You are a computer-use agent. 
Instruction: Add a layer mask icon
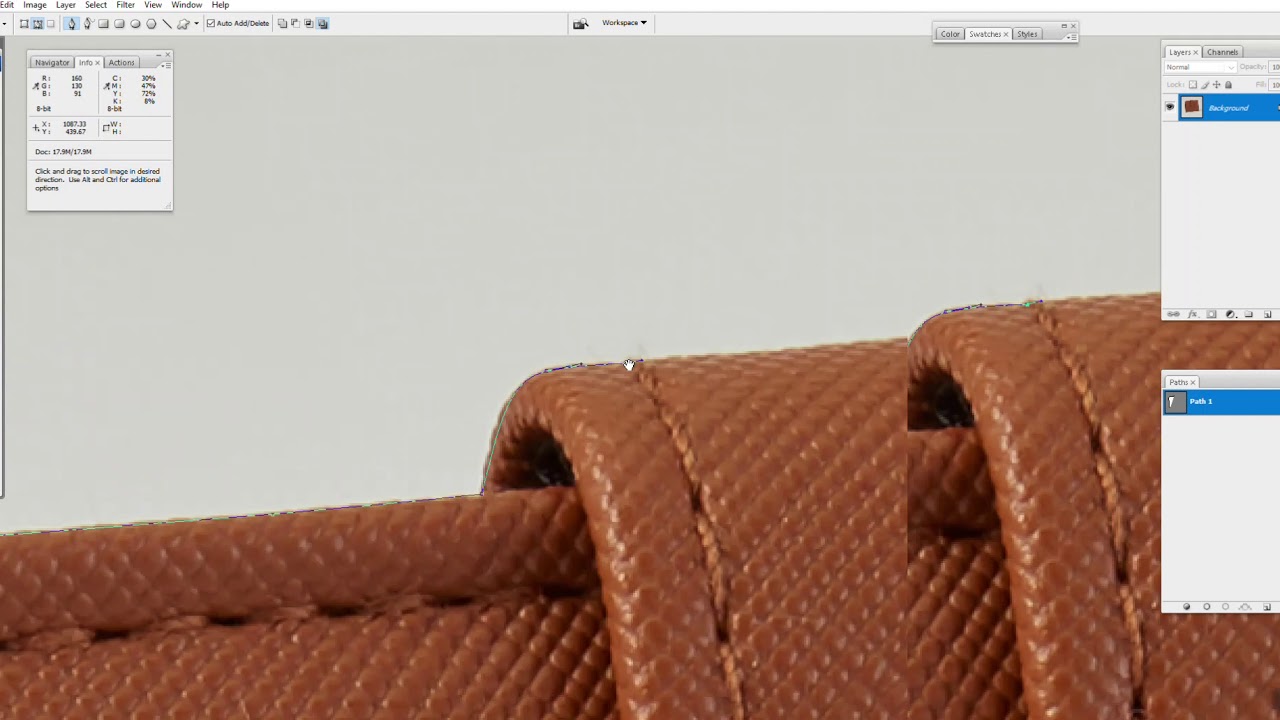(x=1211, y=314)
